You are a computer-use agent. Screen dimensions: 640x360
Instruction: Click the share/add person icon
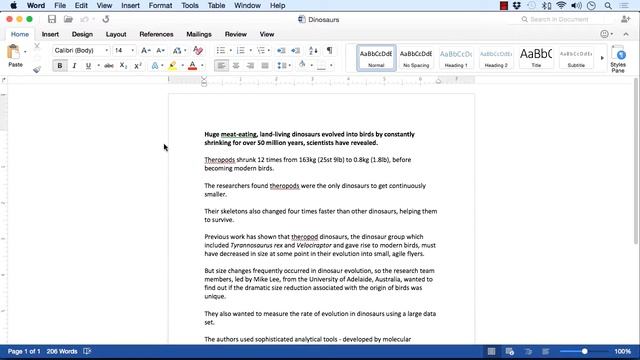(x=625, y=19)
